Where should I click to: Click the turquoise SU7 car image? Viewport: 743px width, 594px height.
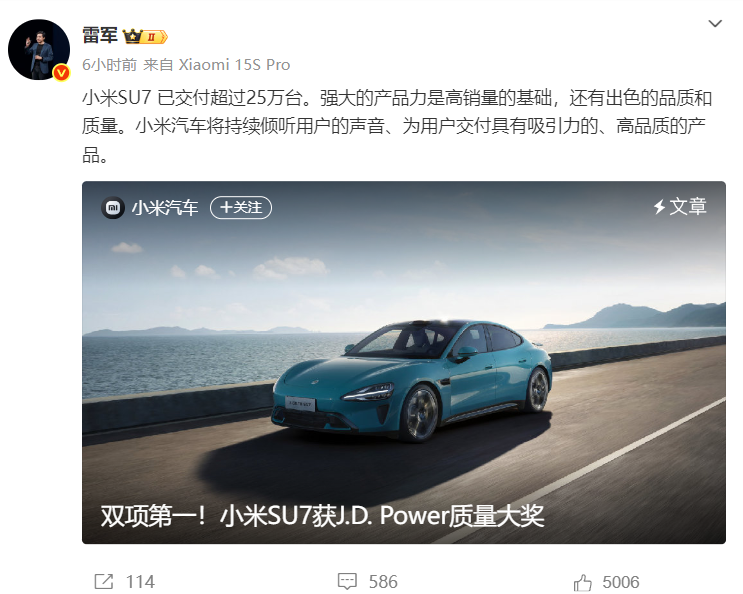pos(412,381)
